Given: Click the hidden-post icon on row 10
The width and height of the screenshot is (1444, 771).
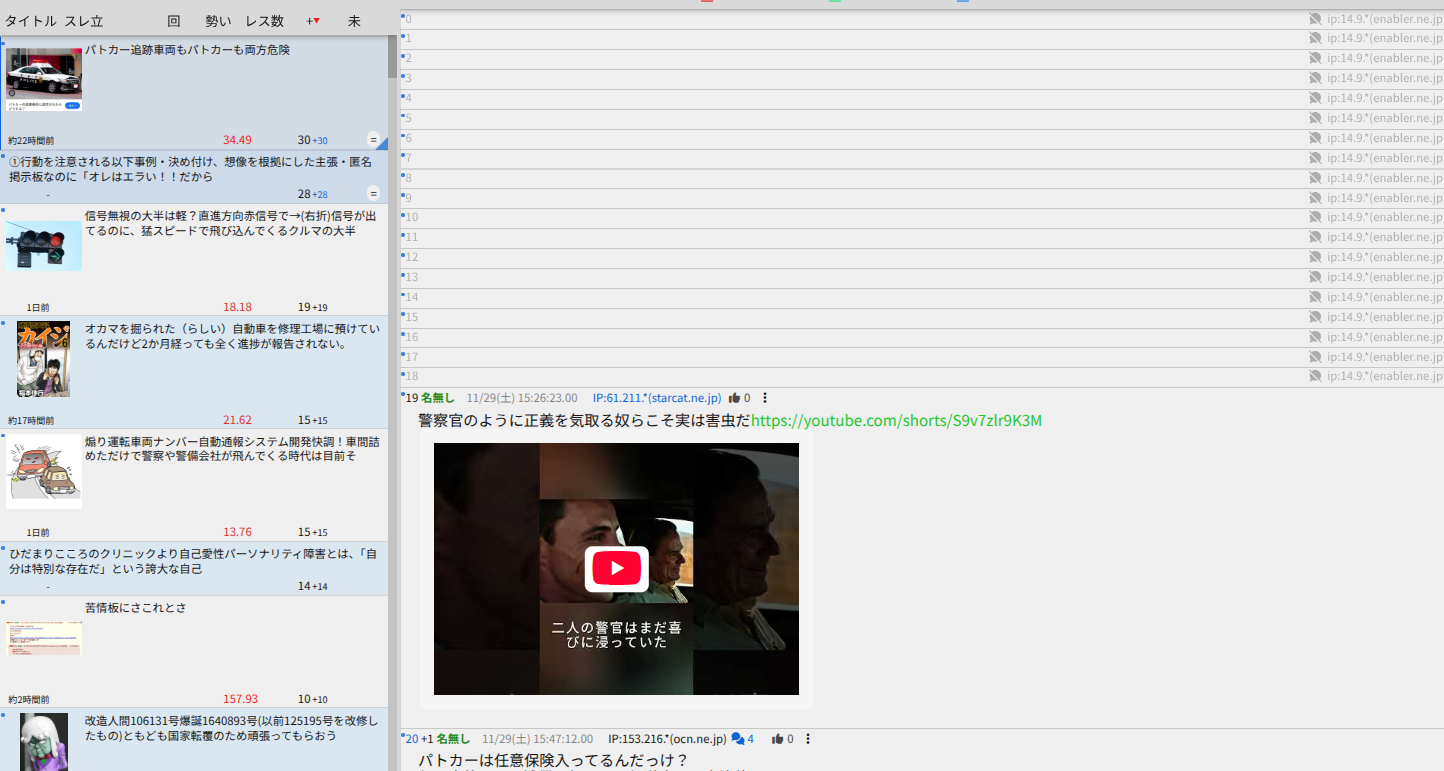Looking at the screenshot, I should [1315, 218].
